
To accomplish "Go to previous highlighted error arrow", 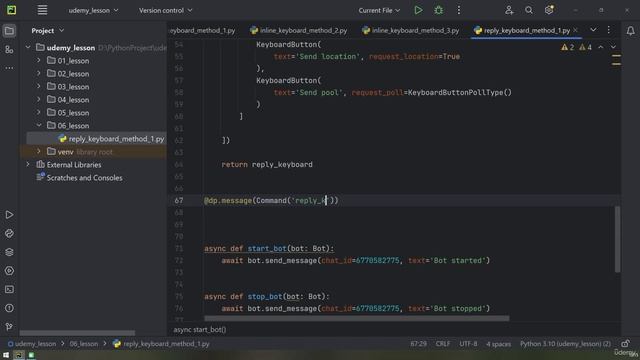I will (600, 47).
